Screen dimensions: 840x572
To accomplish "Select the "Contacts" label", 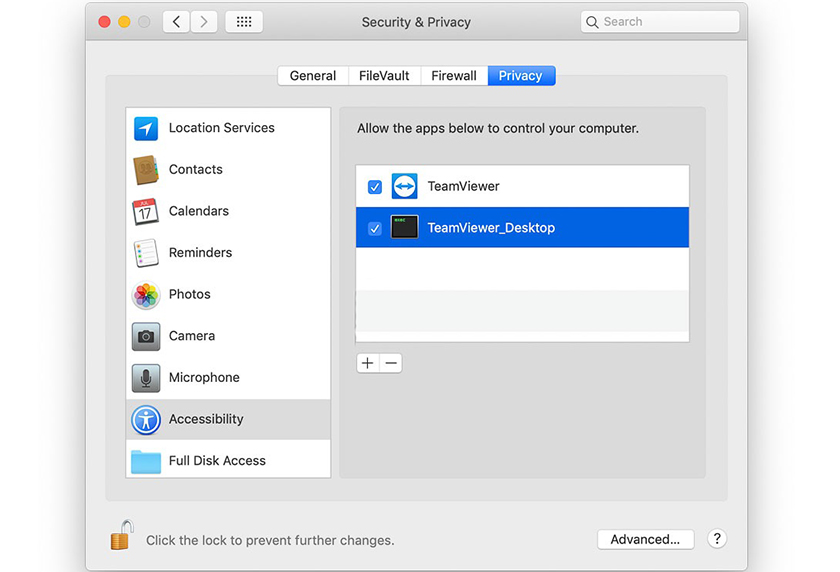I will tap(196, 169).
